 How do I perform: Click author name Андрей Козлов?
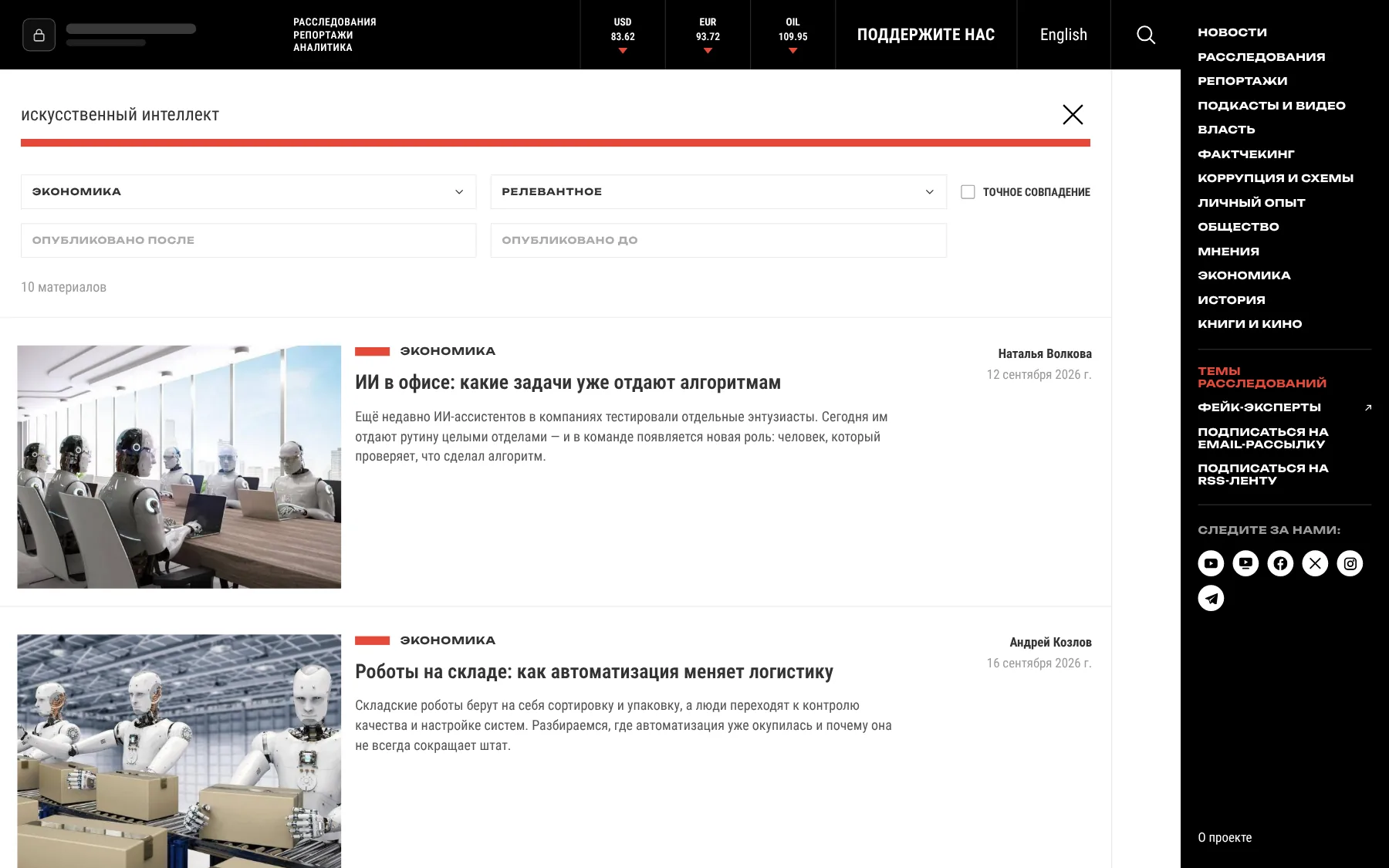coord(1050,643)
